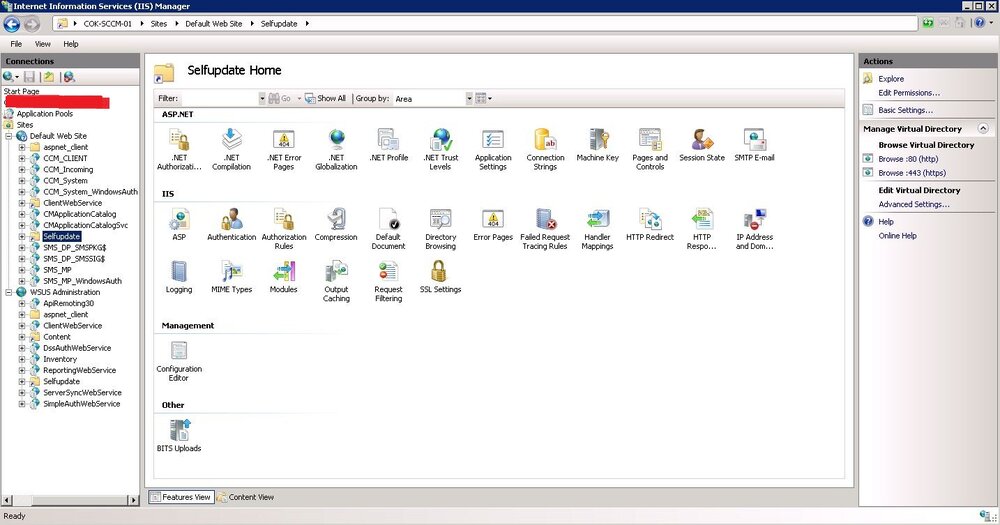Open SMTP E-mail feature
Viewport: 1000px width, 525px height.
click(x=754, y=145)
